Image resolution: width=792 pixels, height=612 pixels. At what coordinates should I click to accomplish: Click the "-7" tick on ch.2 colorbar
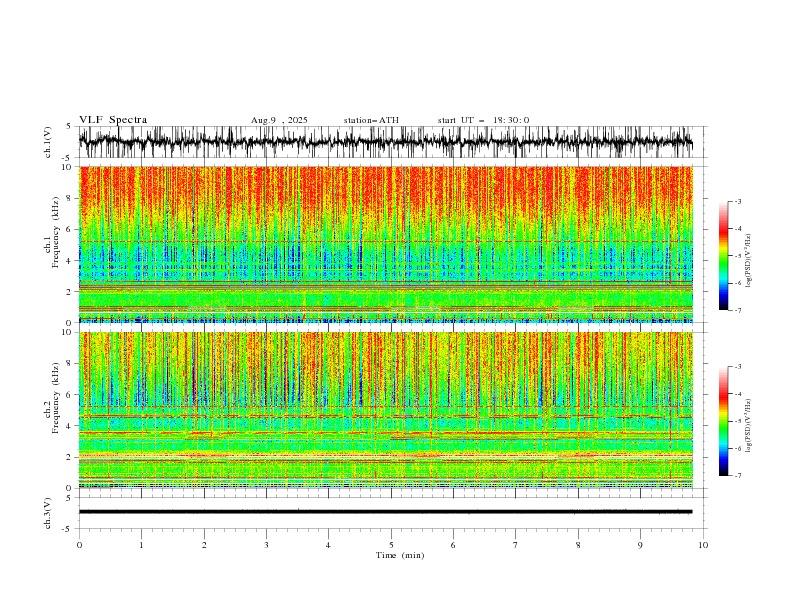tap(738, 476)
